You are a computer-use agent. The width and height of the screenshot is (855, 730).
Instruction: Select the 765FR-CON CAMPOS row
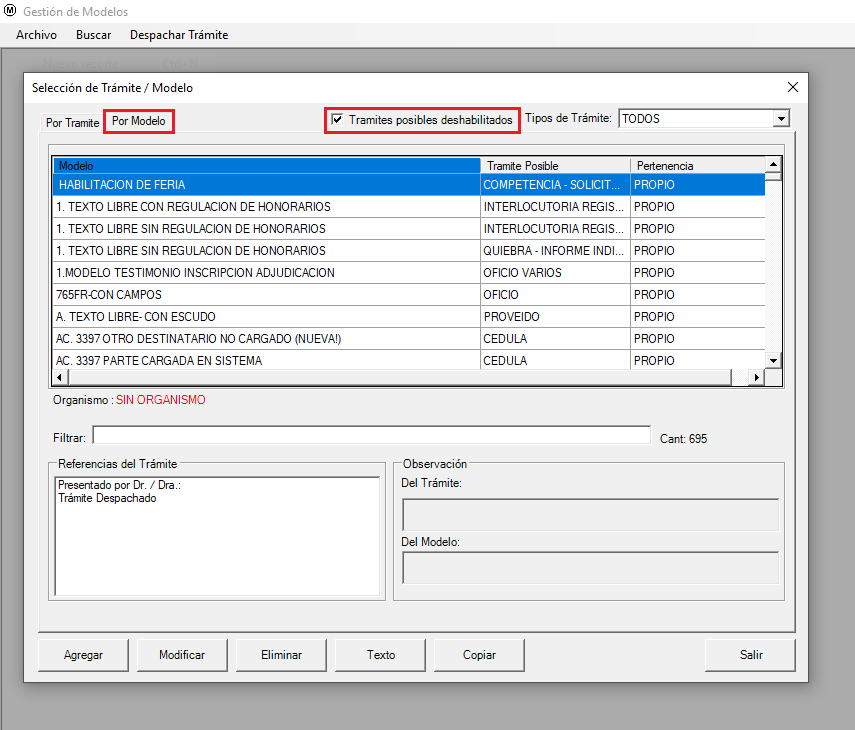(x=409, y=294)
